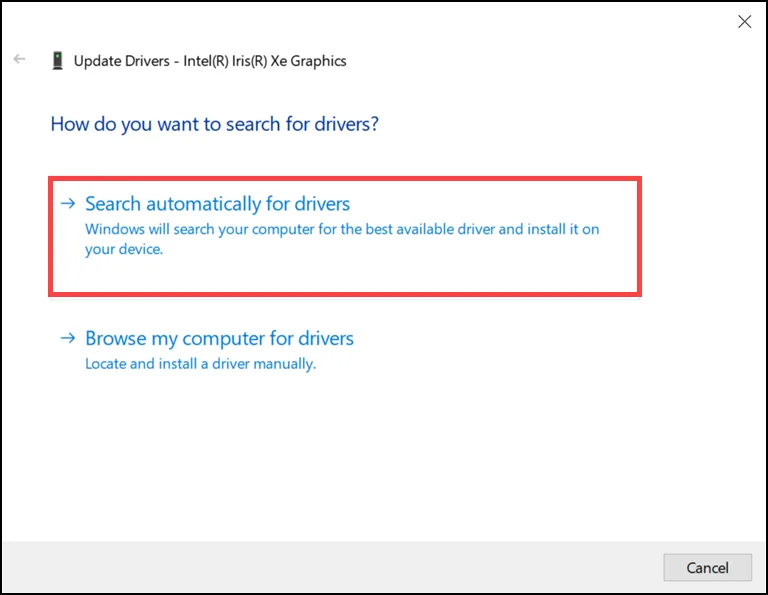Click 'Locate and install a driver manually.' description
768x595 pixels.
click(201, 364)
